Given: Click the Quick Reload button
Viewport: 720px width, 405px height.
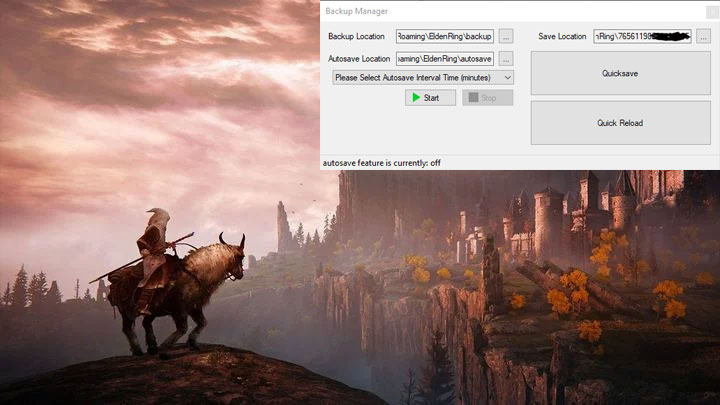Looking at the screenshot, I should pyautogui.click(x=620, y=123).
